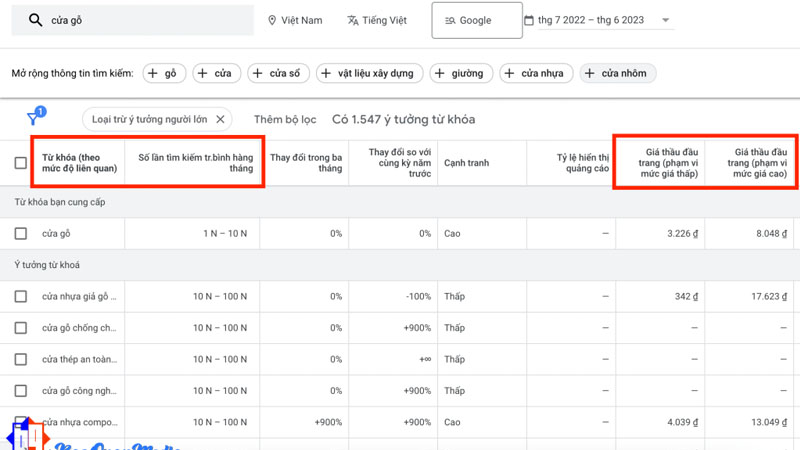Remove the 'Loại trừ ý tưởng người lớn' filter
The image size is (800, 450).
(x=221, y=120)
